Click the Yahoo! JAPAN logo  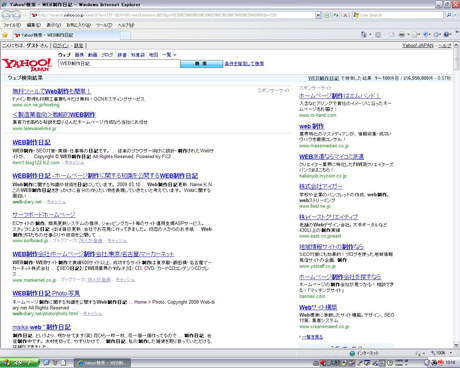(x=27, y=64)
